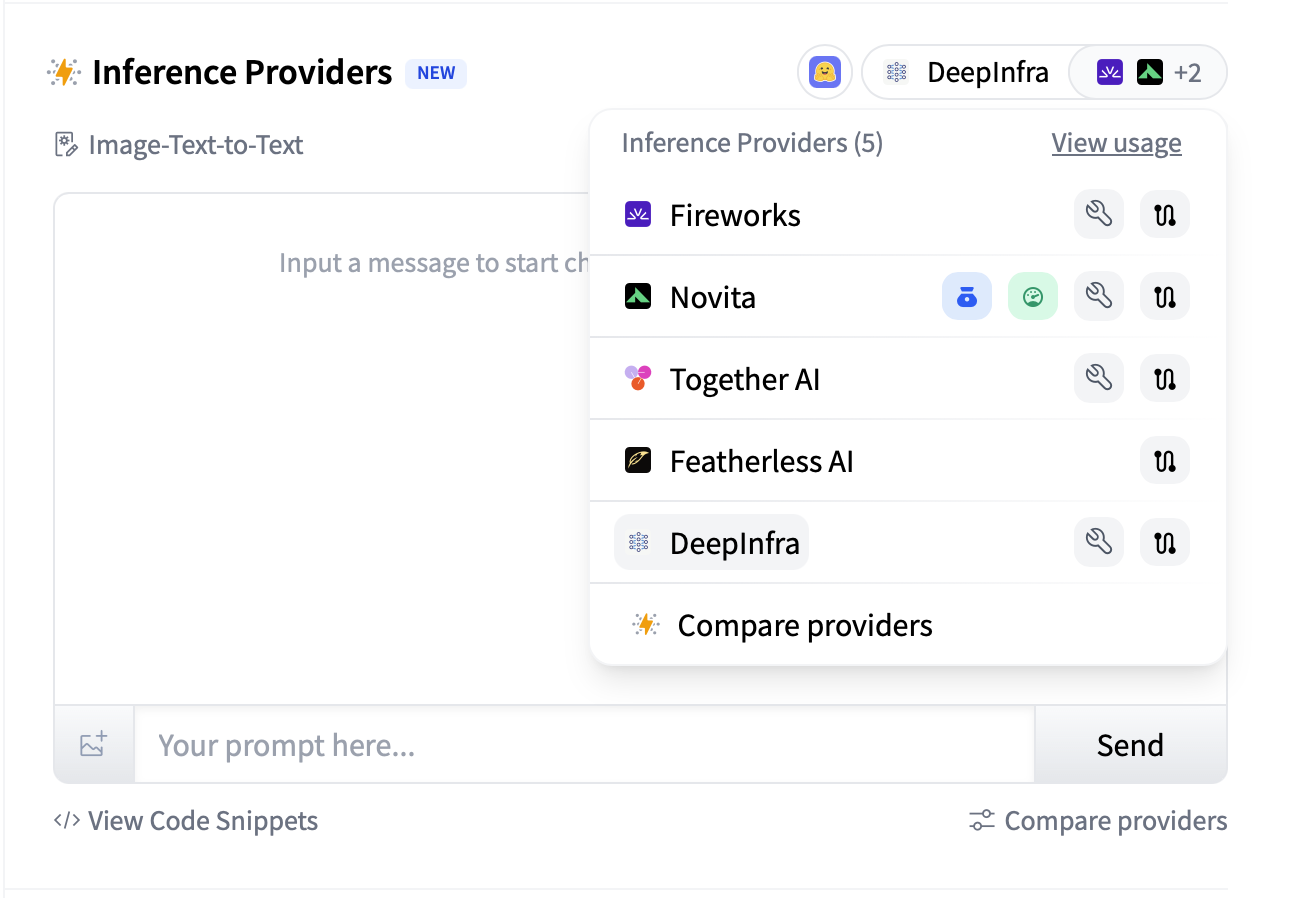
Task: Click the code brackets icon by View Code Snippets
Action: 67,821
